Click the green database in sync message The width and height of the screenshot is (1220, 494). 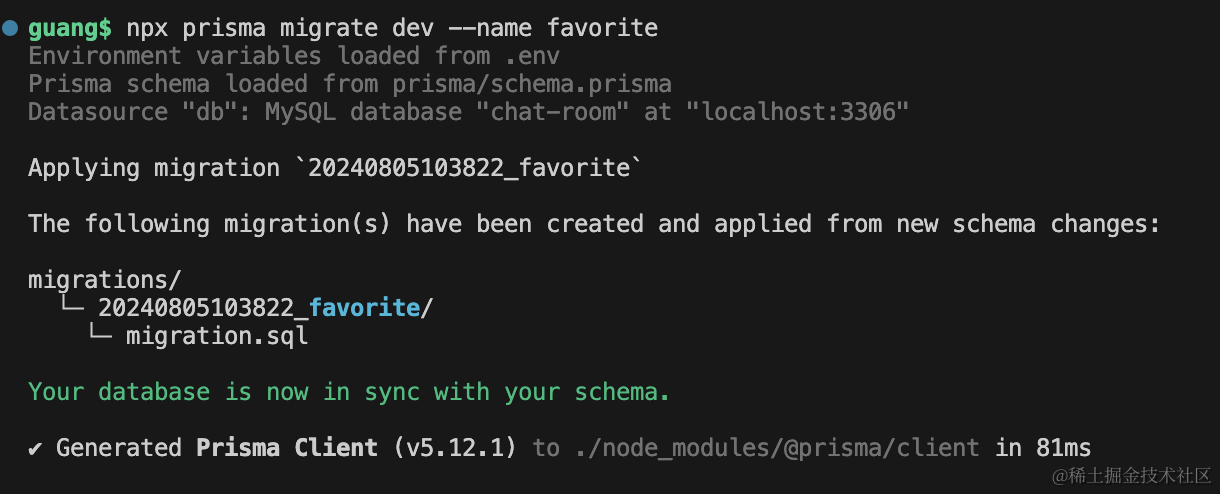(x=348, y=392)
